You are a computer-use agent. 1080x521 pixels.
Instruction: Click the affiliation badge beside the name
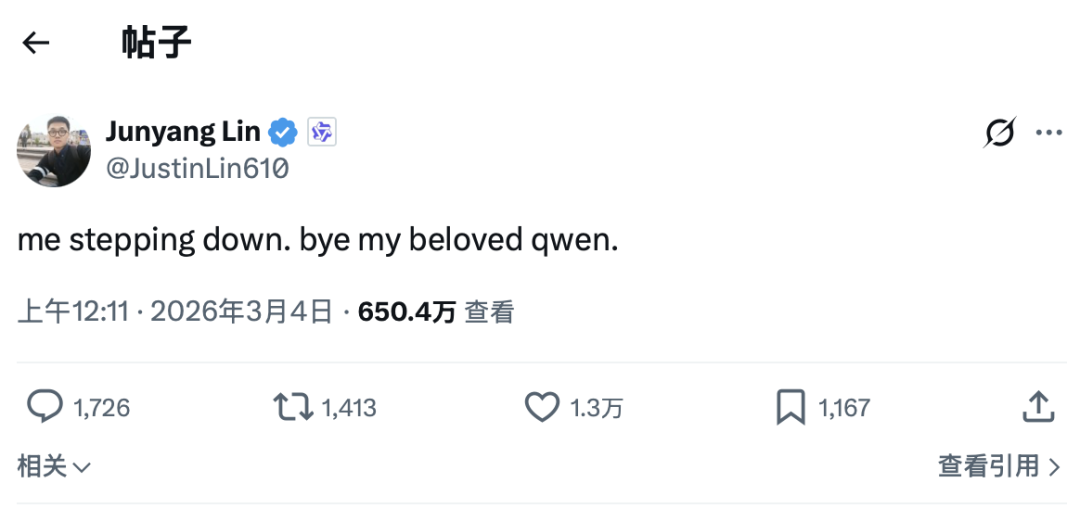321,131
